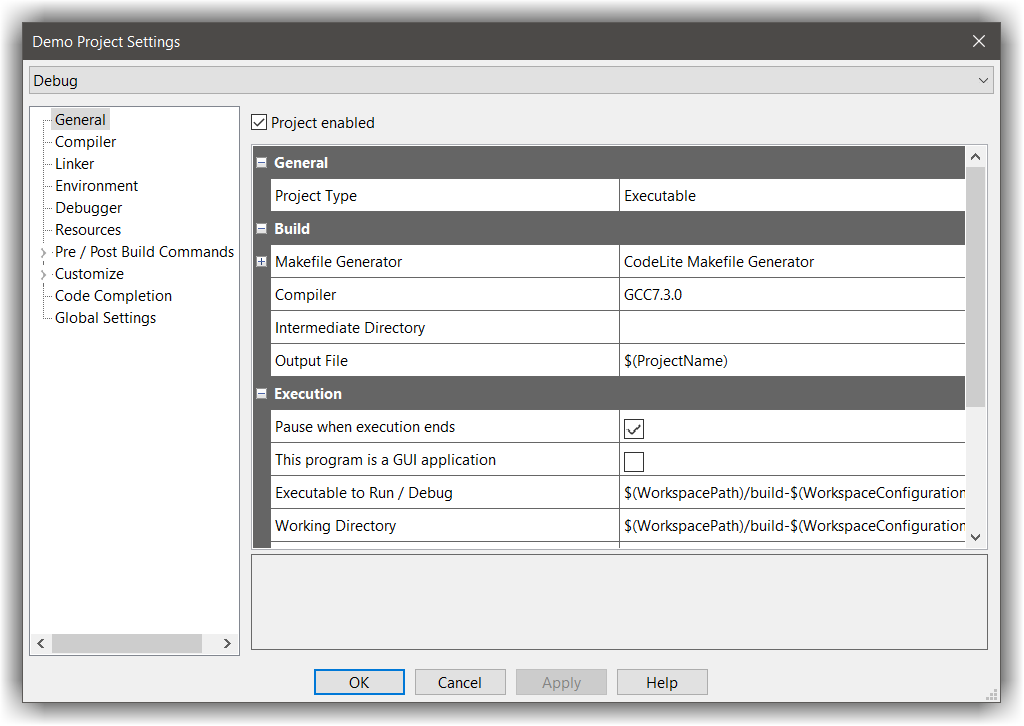Uncheck Pause when execution ends
Viewport: 1024px width, 726px height.
pos(633,426)
